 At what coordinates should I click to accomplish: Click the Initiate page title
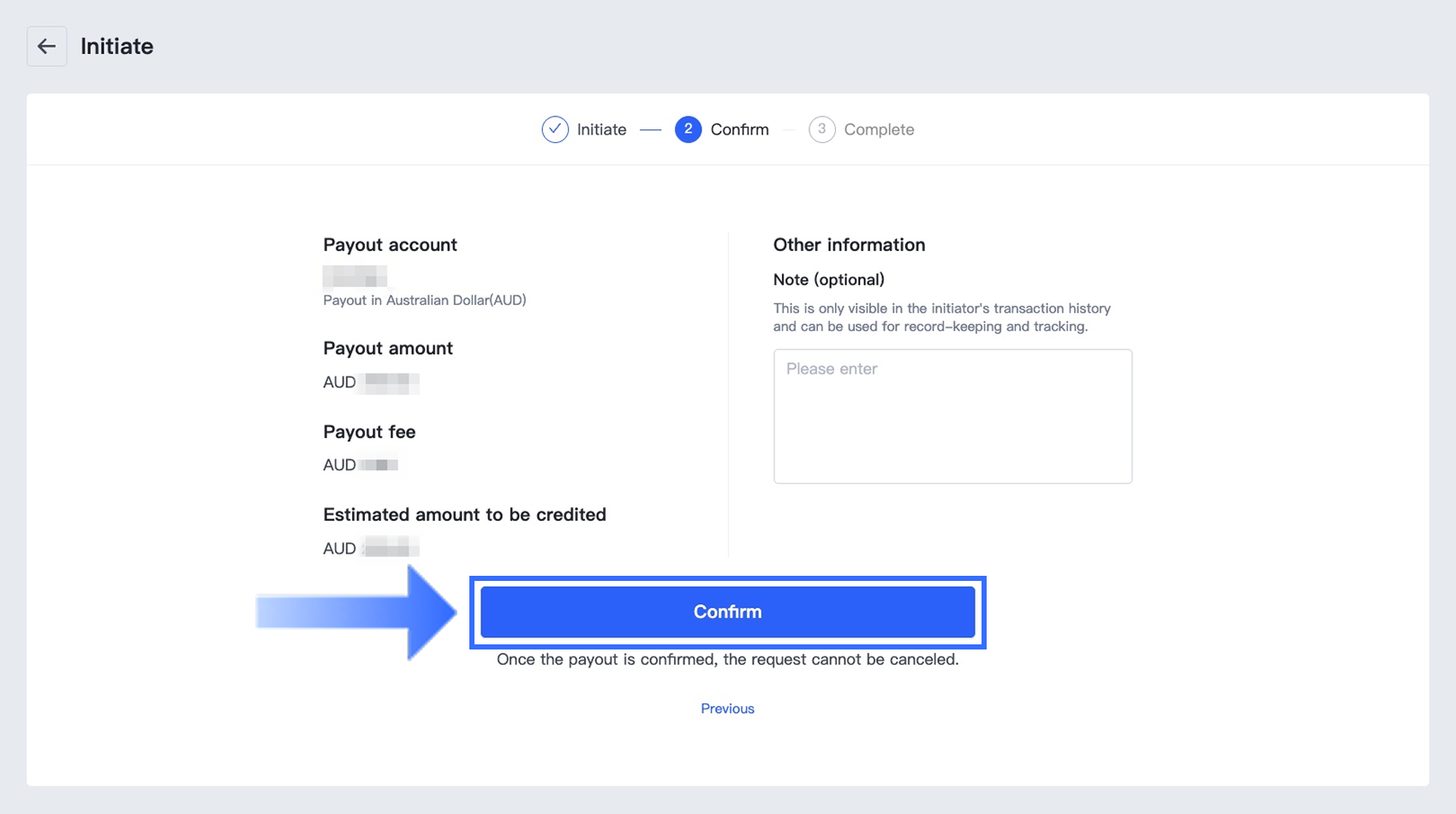pyautogui.click(x=117, y=46)
